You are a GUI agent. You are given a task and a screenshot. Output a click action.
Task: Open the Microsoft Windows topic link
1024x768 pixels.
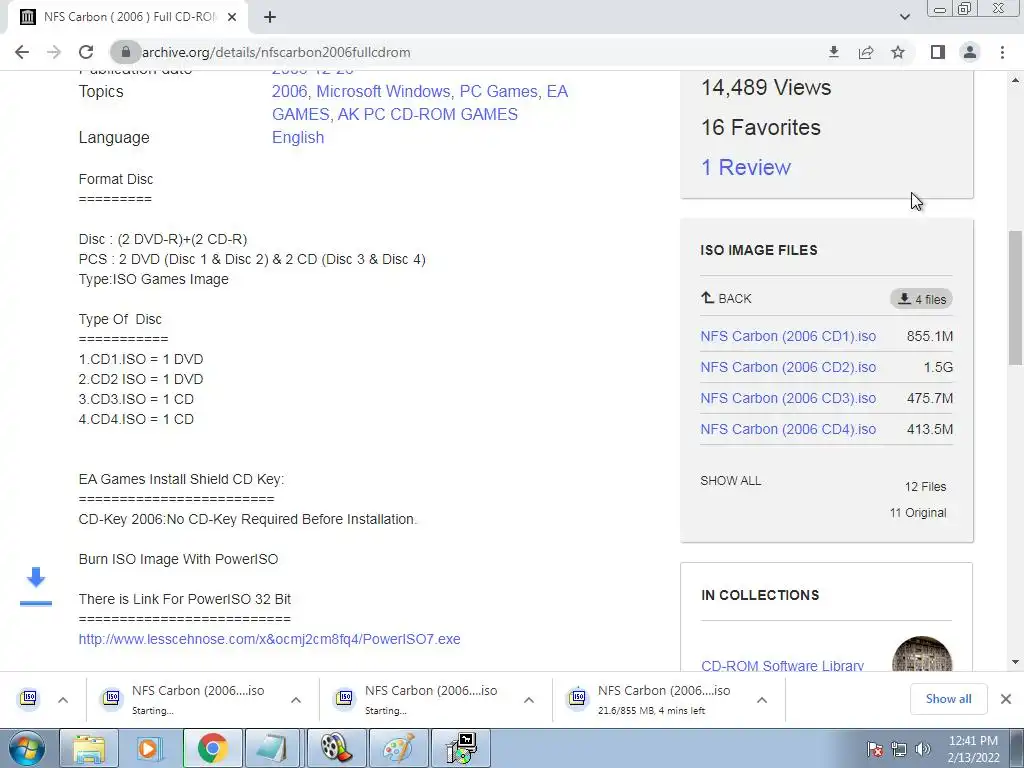click(383, 91)
